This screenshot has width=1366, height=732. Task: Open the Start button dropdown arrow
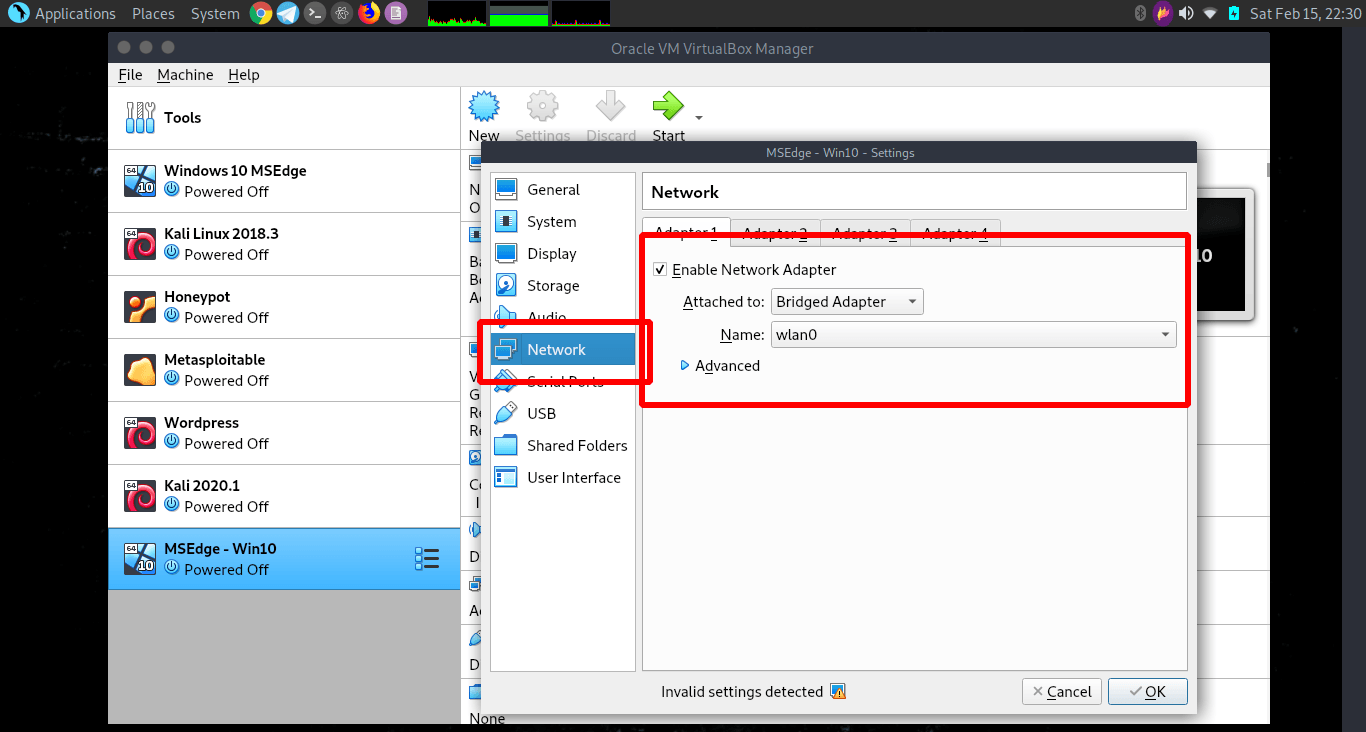[x=699, y=118]
